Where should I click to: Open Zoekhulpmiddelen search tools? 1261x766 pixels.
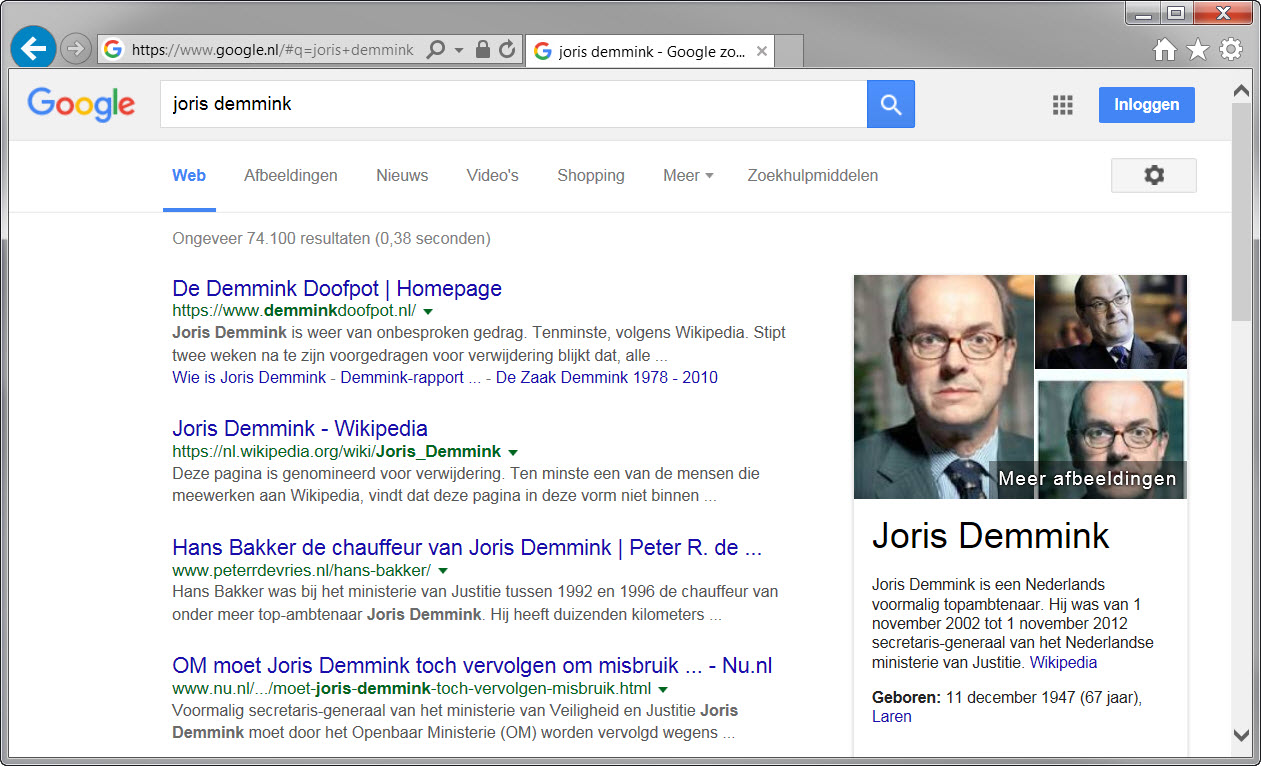[813, 176]
